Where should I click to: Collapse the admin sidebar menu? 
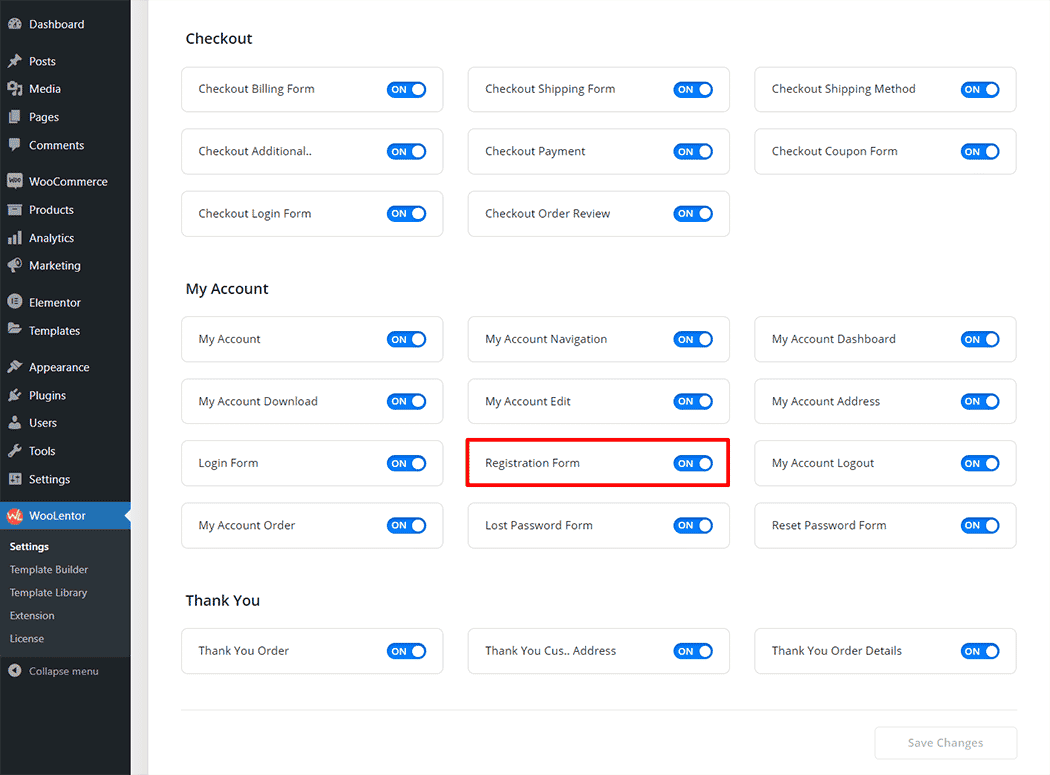54,671
